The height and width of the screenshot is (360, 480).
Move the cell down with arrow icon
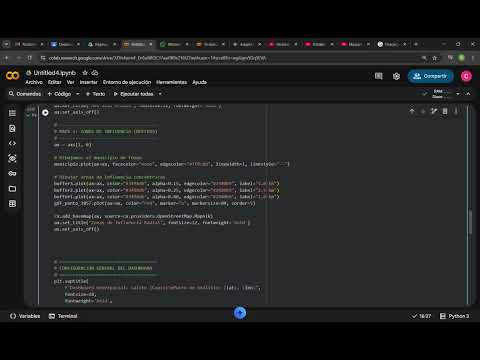(423, 111)
